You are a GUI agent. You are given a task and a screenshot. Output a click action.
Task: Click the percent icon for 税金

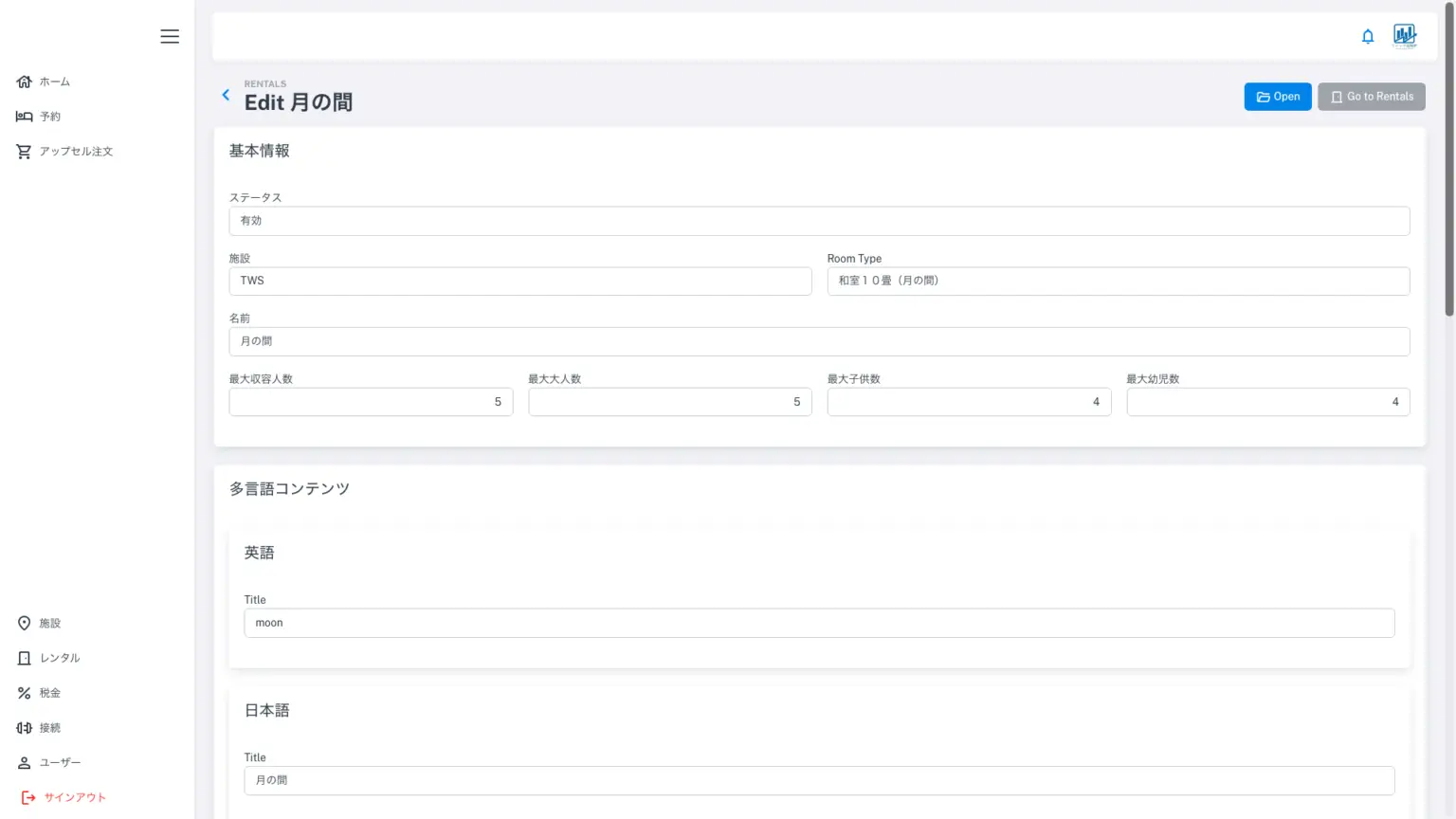pyautogui.click(x=25, y=693)
